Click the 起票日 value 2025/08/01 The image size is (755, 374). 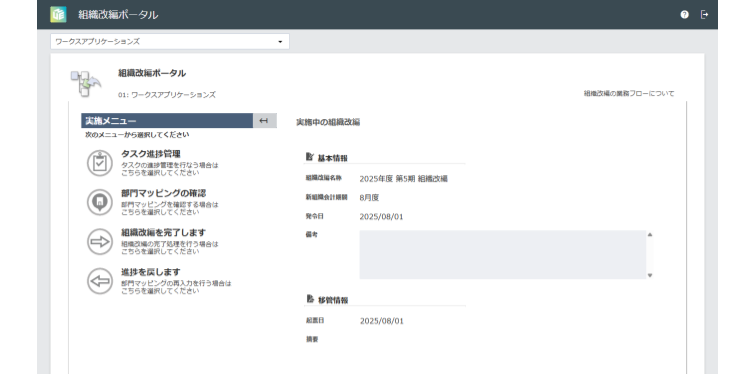click(382, 321)
